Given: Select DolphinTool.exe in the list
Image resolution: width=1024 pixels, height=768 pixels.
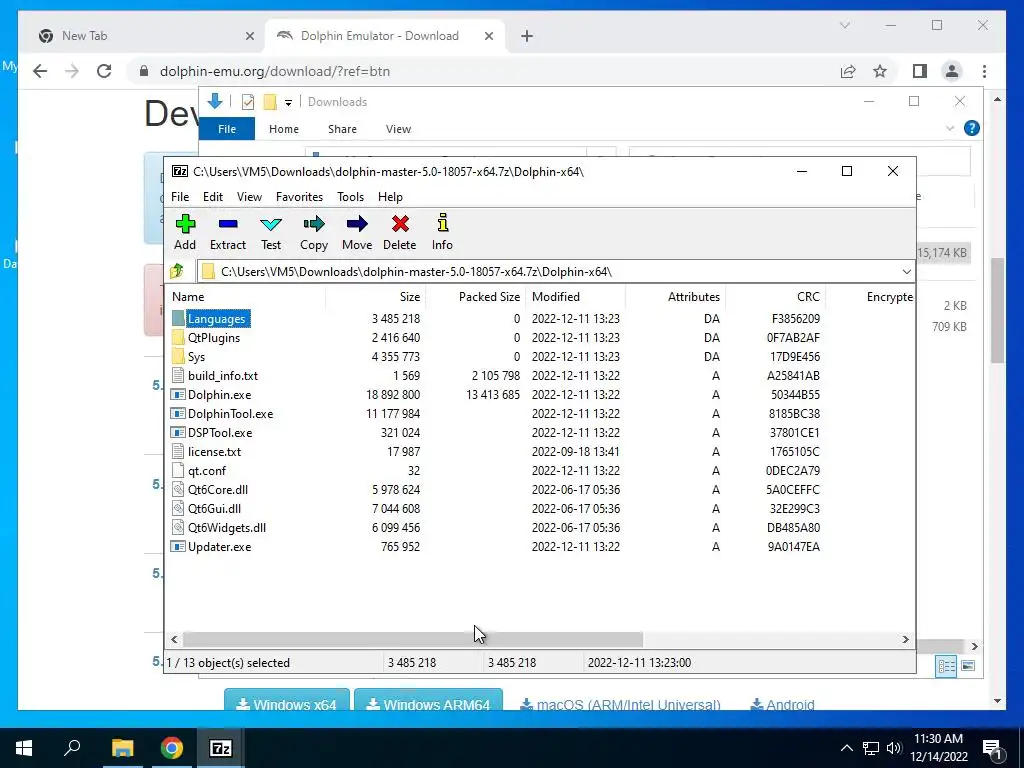Looking at the screenshot, I should coord(230,414).
